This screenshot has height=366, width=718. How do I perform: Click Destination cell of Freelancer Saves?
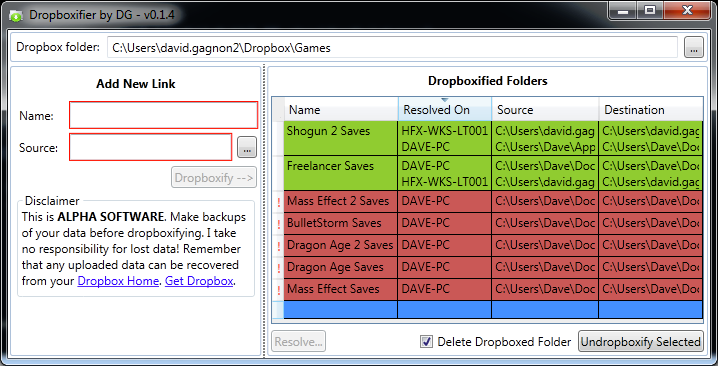coord(651,173)
